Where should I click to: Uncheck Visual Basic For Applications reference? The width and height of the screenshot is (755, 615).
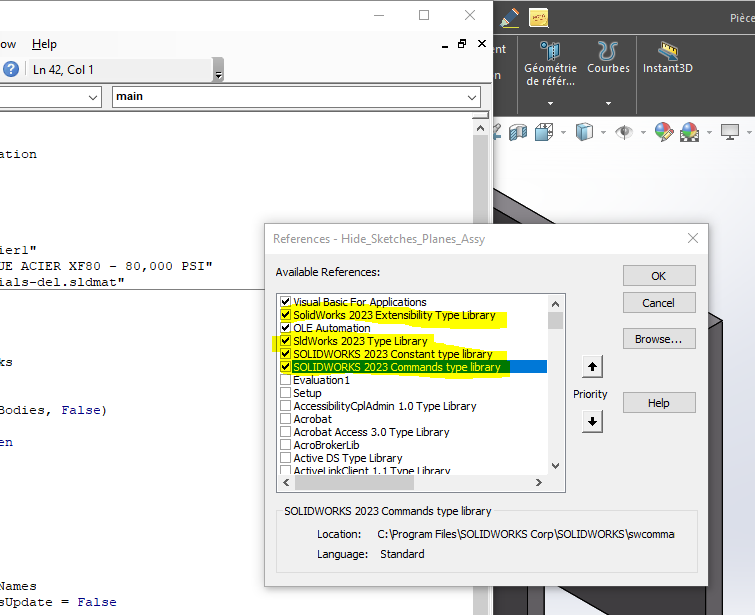(286, 302)
